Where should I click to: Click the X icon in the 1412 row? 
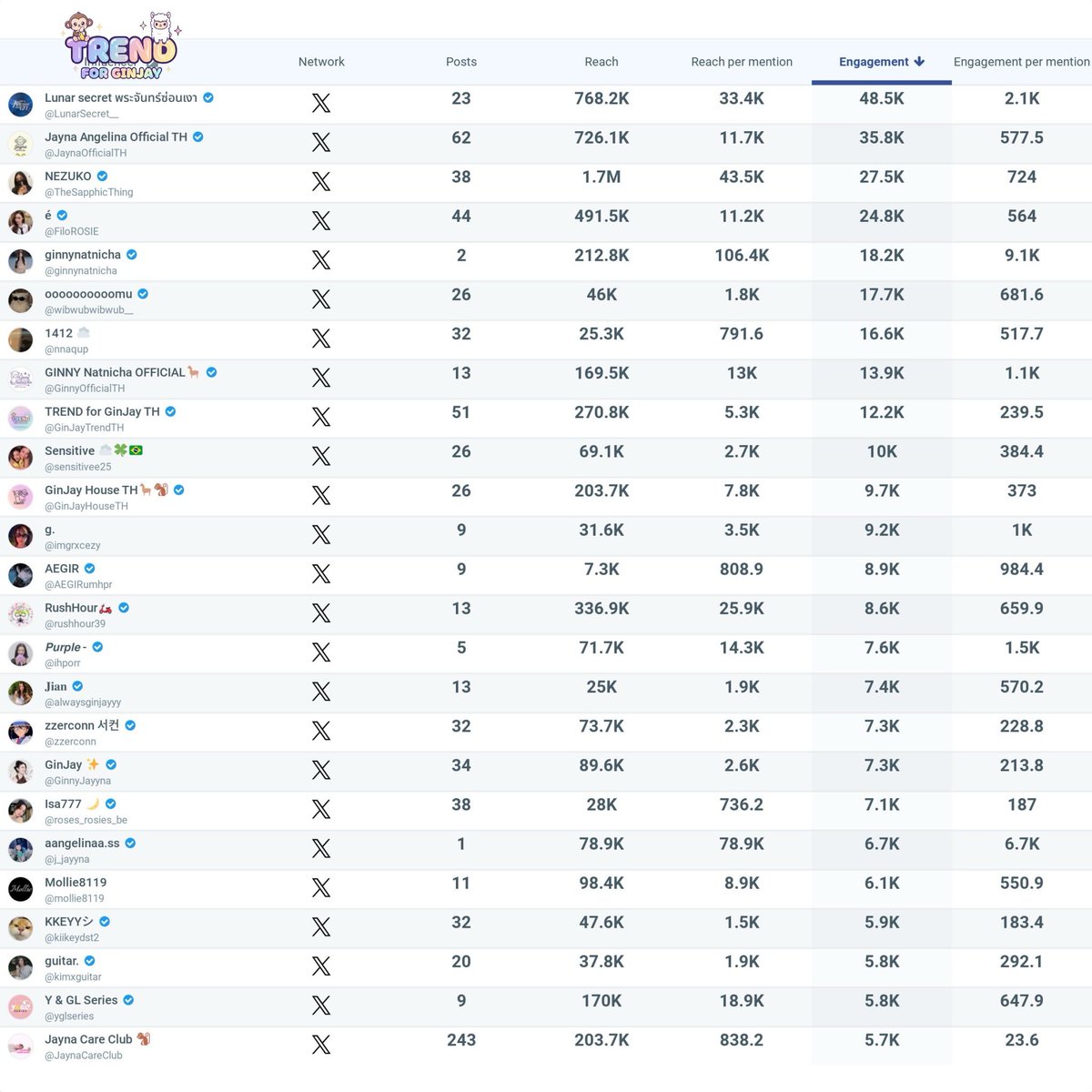[x=321, y=339]
